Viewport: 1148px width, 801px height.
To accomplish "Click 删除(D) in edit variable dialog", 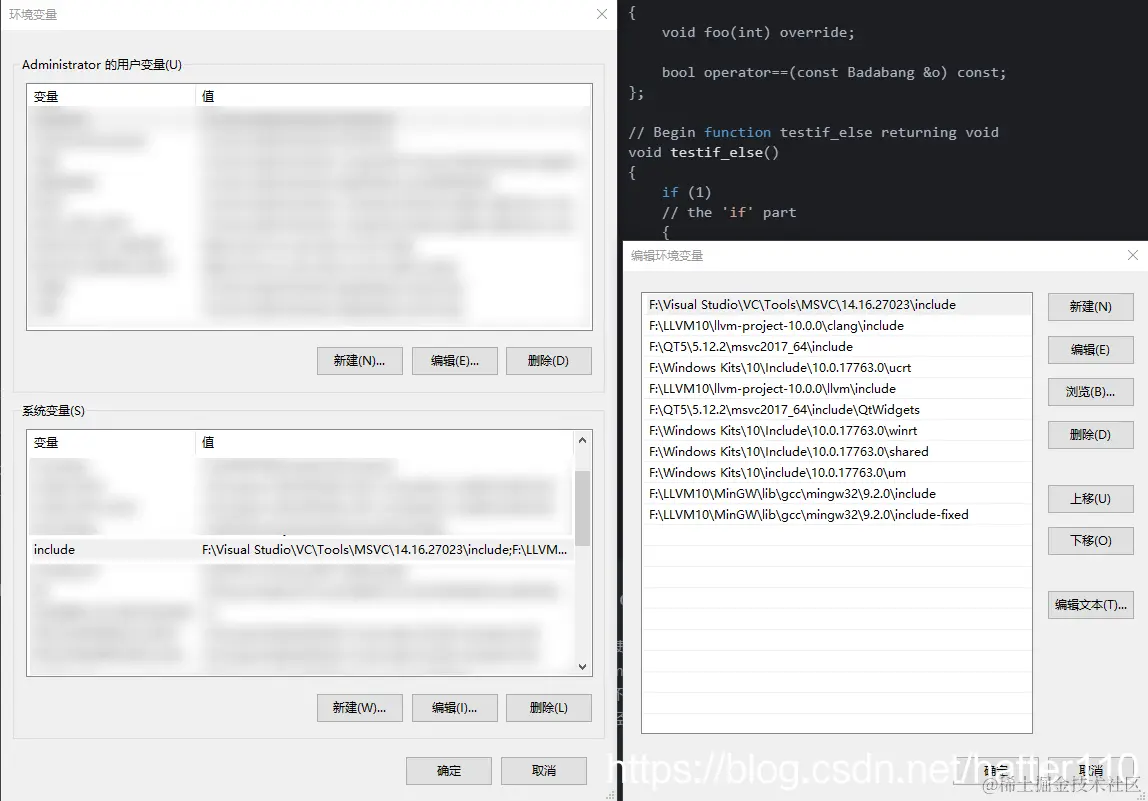I will coord(1091,435).
